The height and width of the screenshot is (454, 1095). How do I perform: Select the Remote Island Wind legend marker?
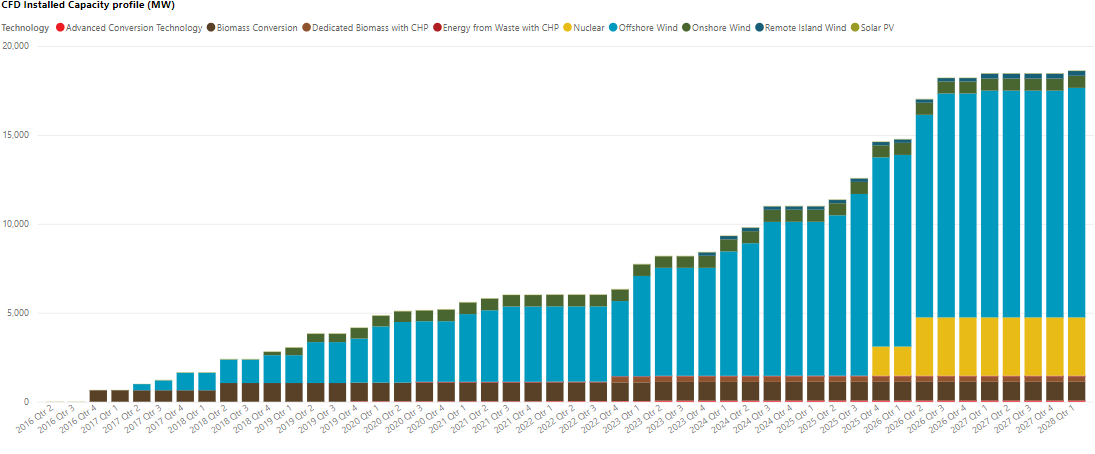[760, 27]
